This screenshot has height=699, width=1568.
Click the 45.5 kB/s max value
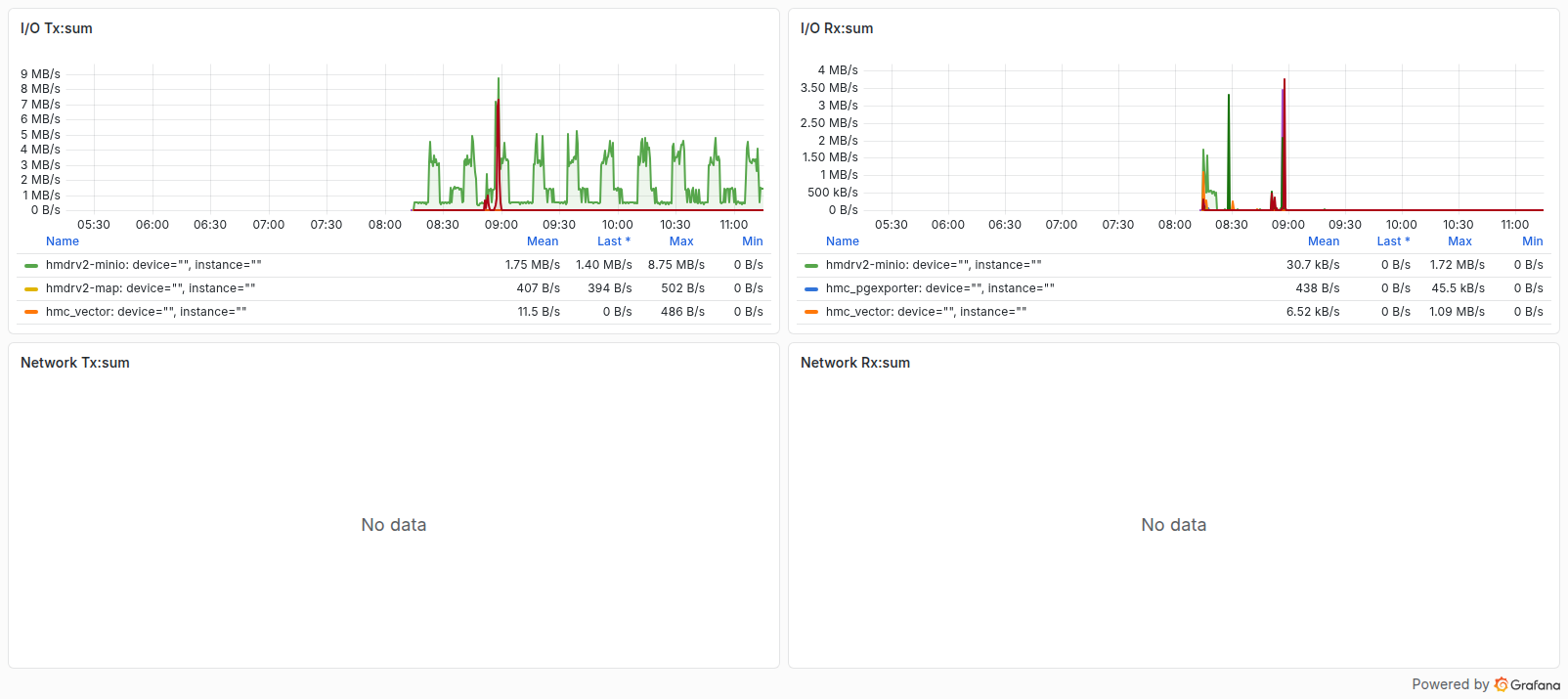[1459, 288]
